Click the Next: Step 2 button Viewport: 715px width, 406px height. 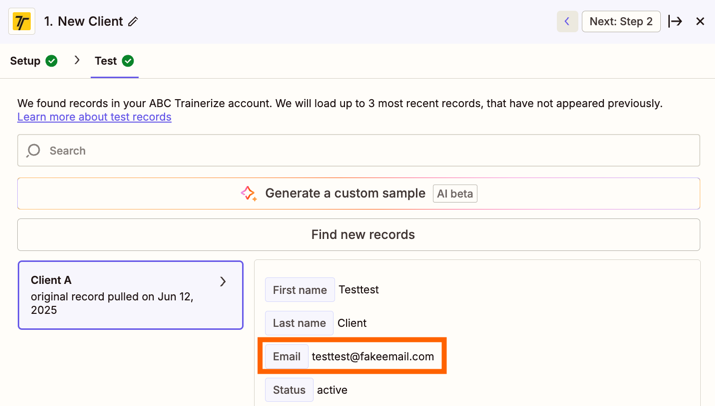click(621, 21)
